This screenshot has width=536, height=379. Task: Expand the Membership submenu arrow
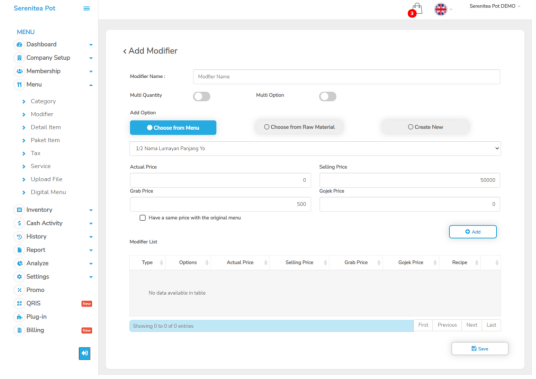[x=91, y=71]
